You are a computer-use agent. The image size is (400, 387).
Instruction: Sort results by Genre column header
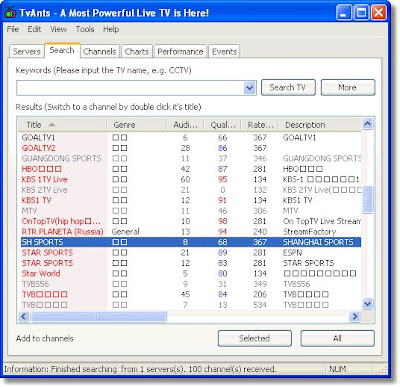point(136,125)
